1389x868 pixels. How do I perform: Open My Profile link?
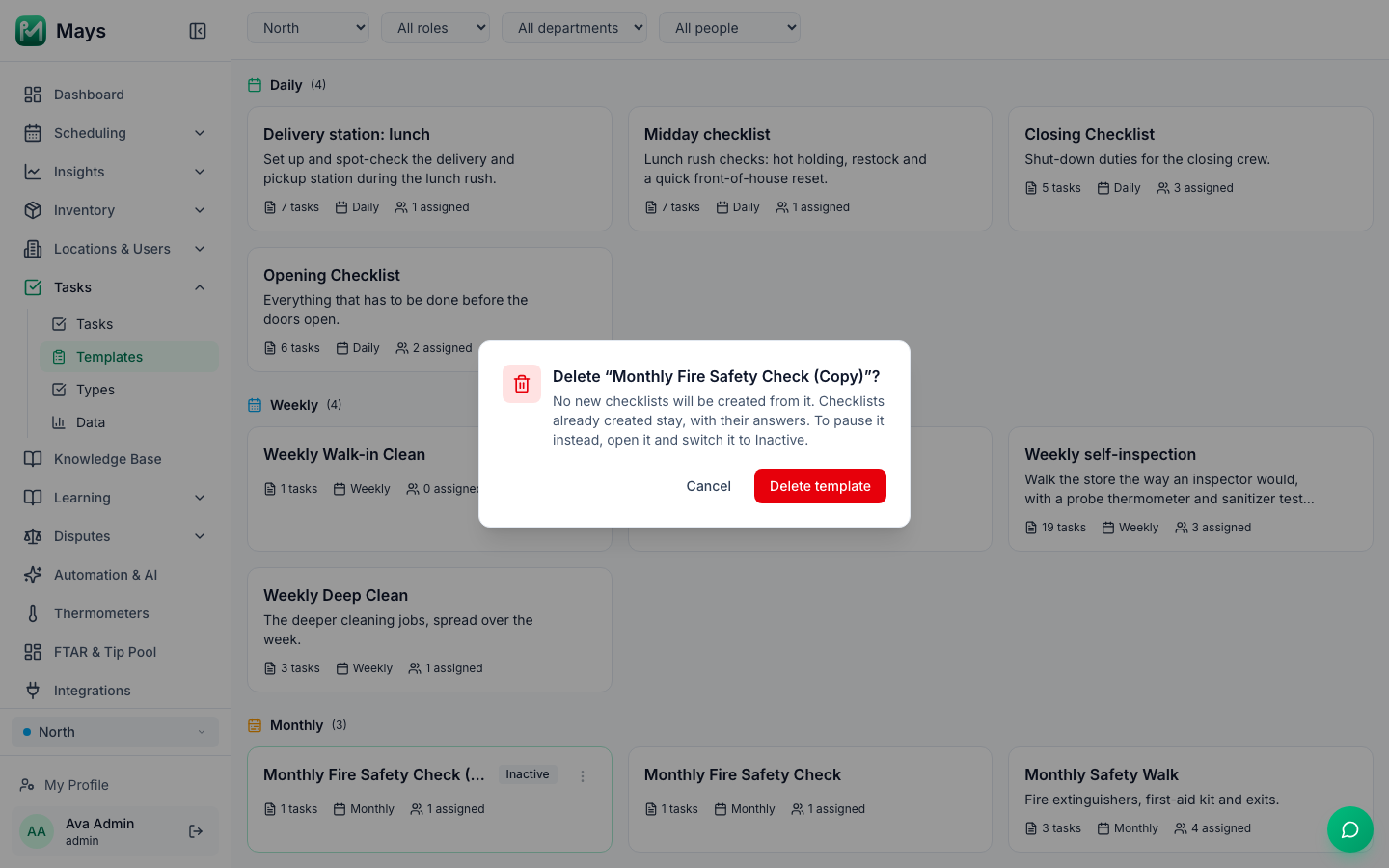(115, 785)
